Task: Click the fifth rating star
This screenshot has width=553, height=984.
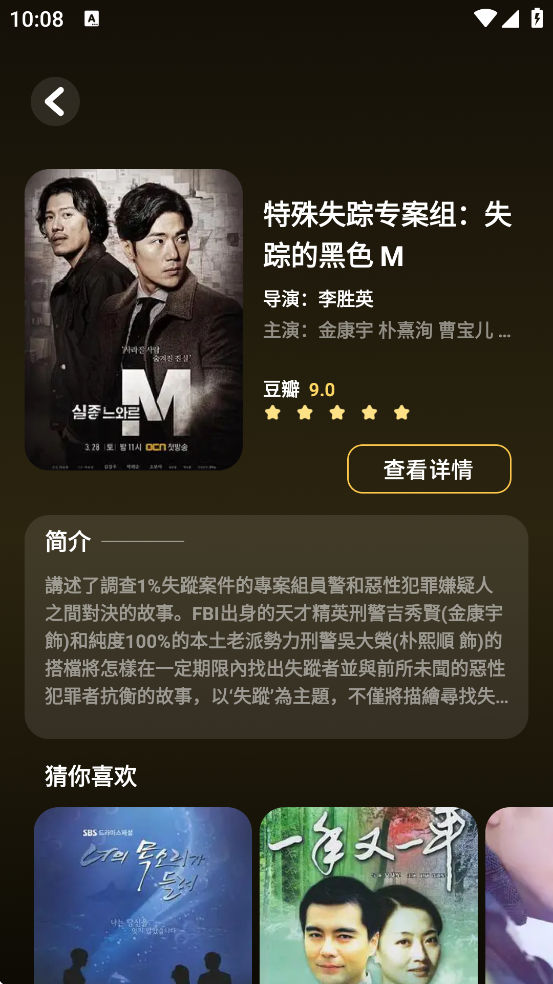Action: click(402, 412)
